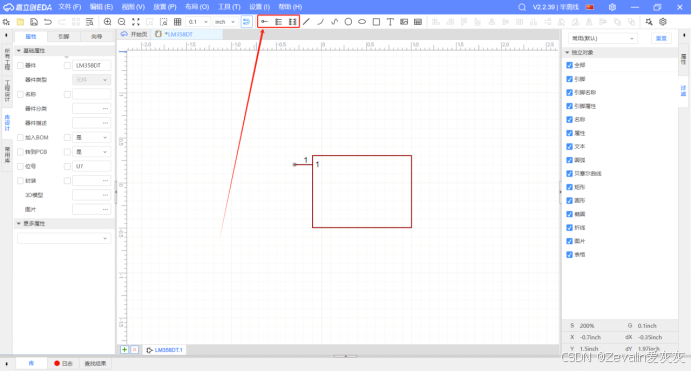Uncheck the 全部 filter checkbox
Image resolution: width=692 pixels, height=371 pixels.
569,65
